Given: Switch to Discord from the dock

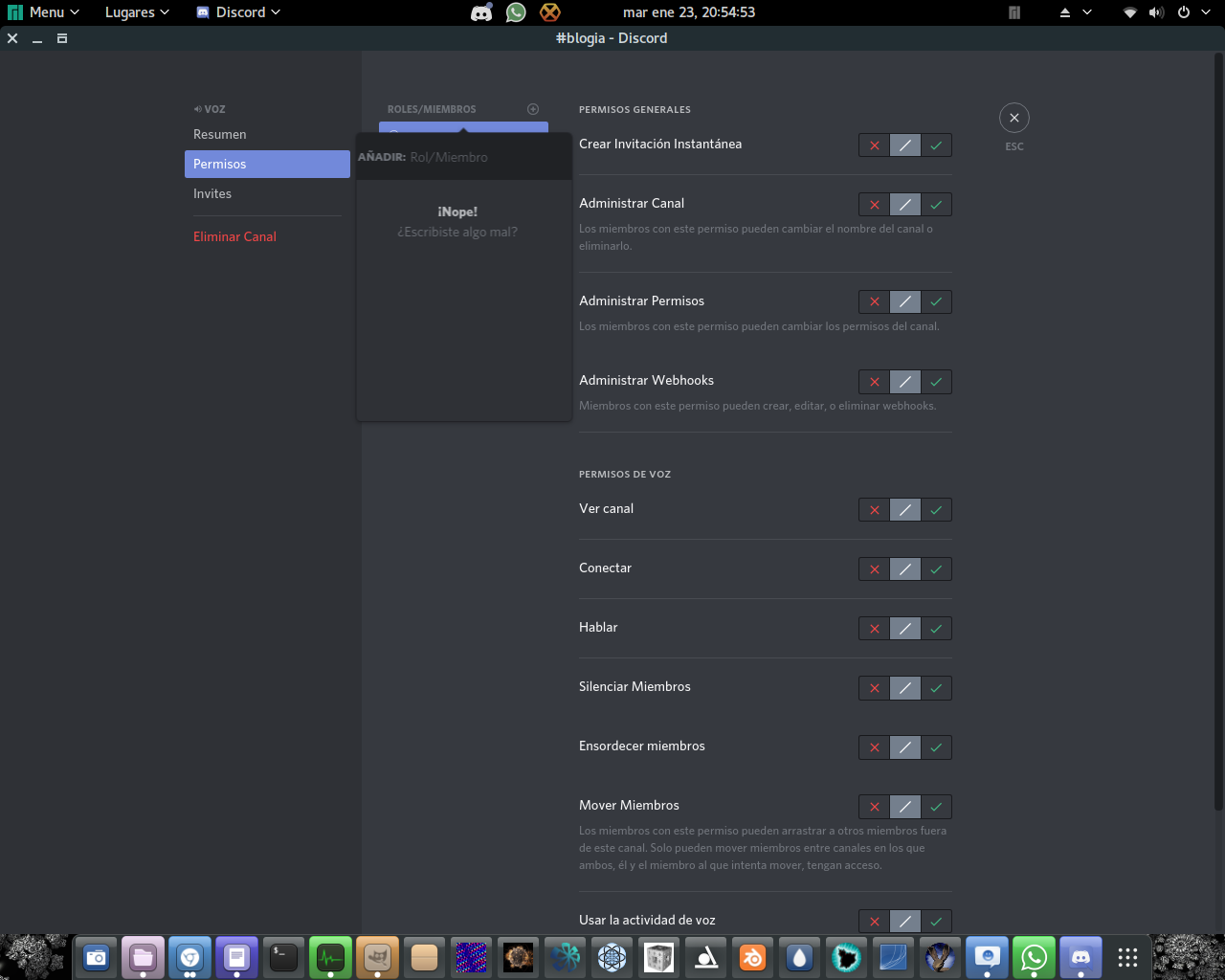Looking at the screenshot, I should (x=1080, y=957).
